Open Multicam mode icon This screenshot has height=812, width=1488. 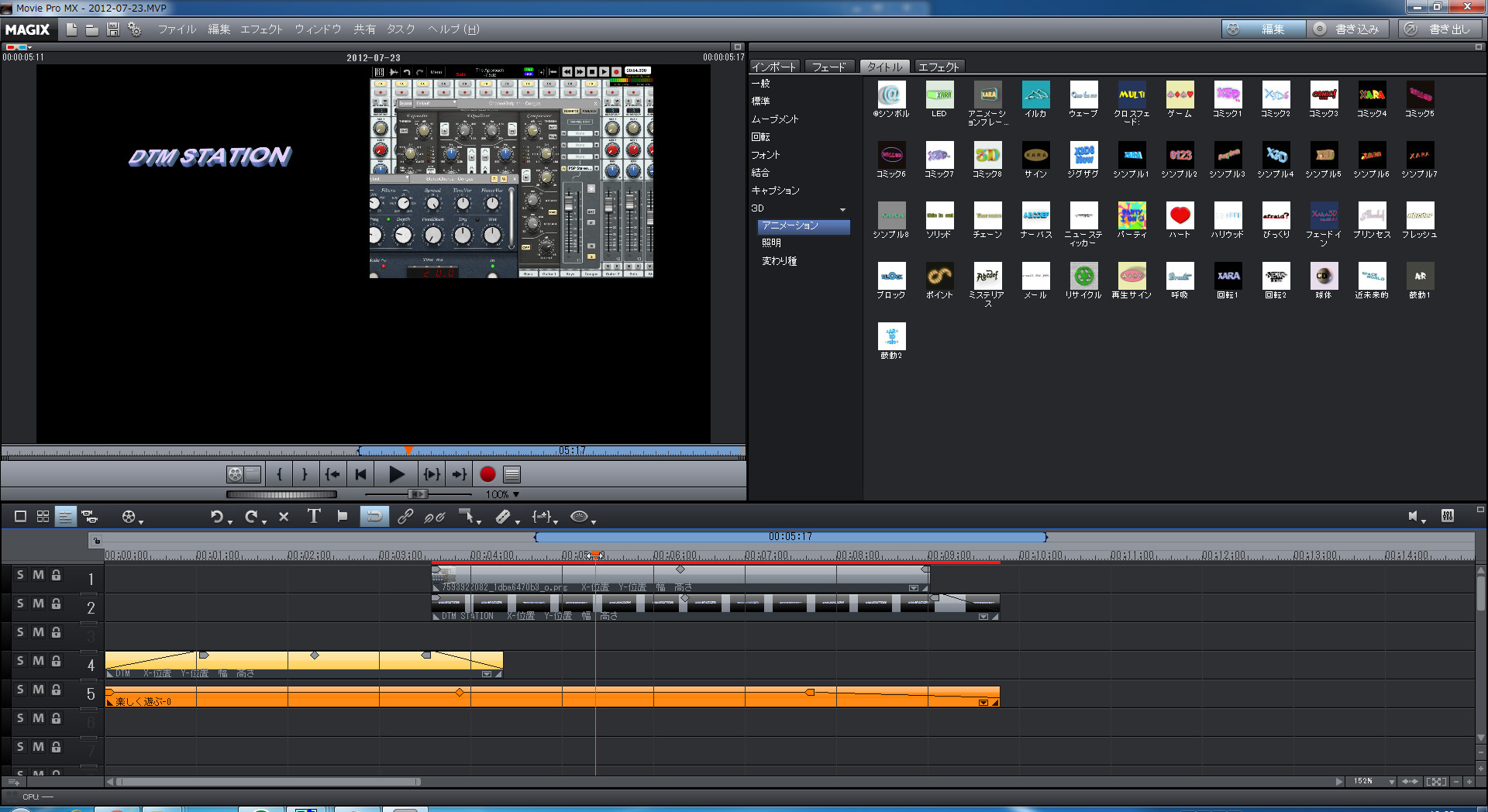(90, 517)
